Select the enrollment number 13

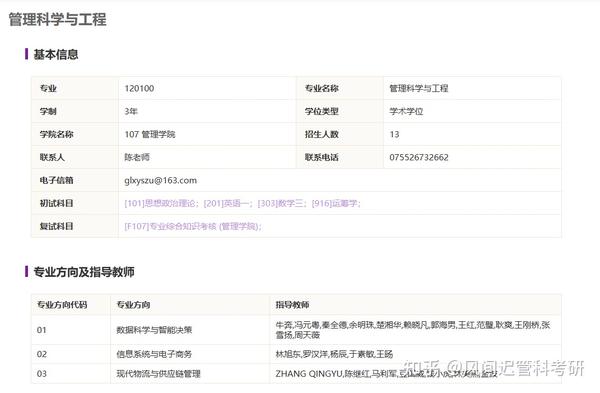(394, 134)
